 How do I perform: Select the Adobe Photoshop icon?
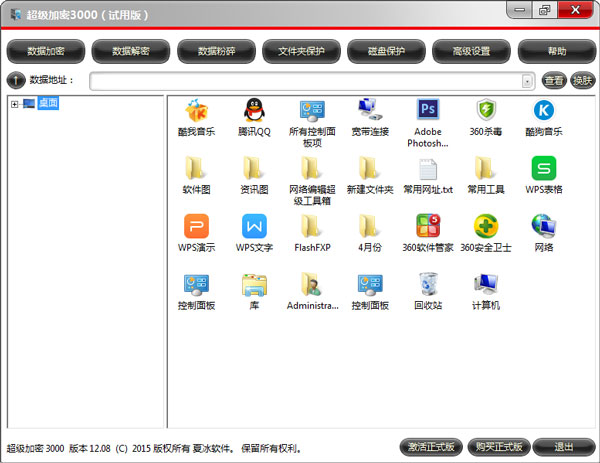coord(428,110)
